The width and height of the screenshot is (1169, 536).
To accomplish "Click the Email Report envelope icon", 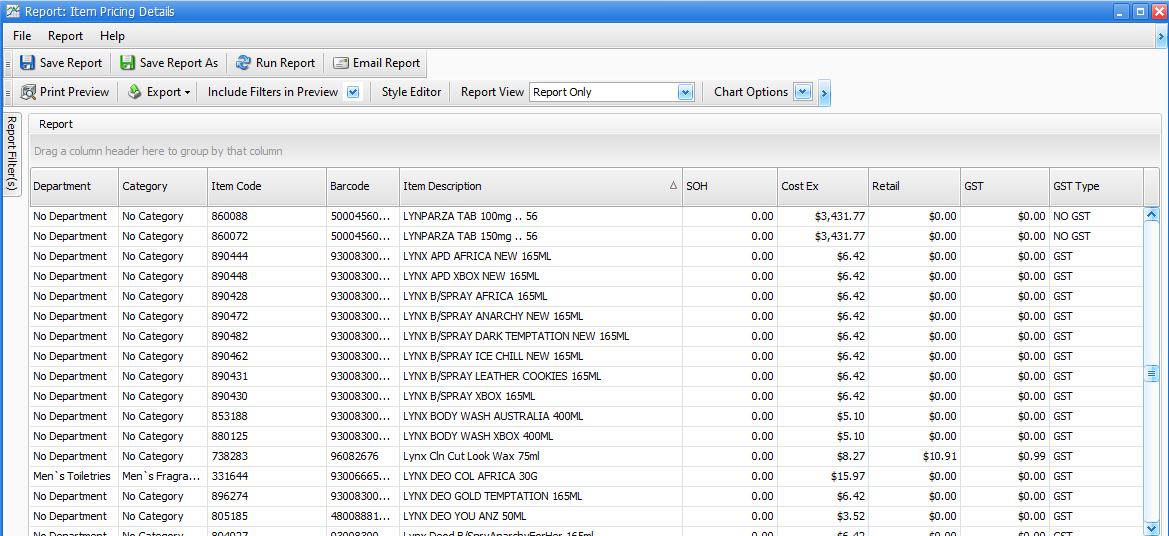I will [x=341, y=63].
